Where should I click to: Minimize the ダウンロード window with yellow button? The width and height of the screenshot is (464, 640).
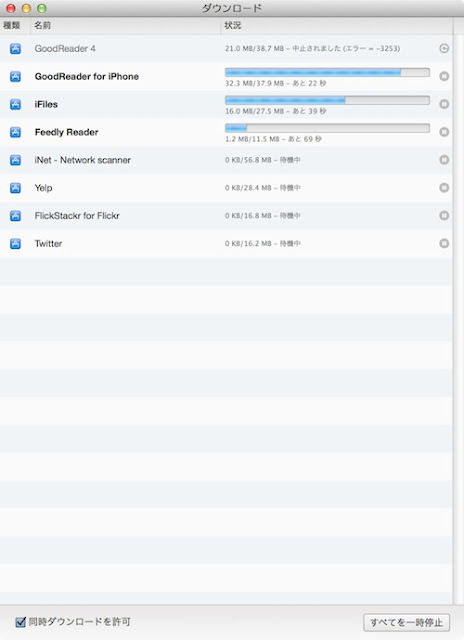pyautogui.click(x=26, y=8)
